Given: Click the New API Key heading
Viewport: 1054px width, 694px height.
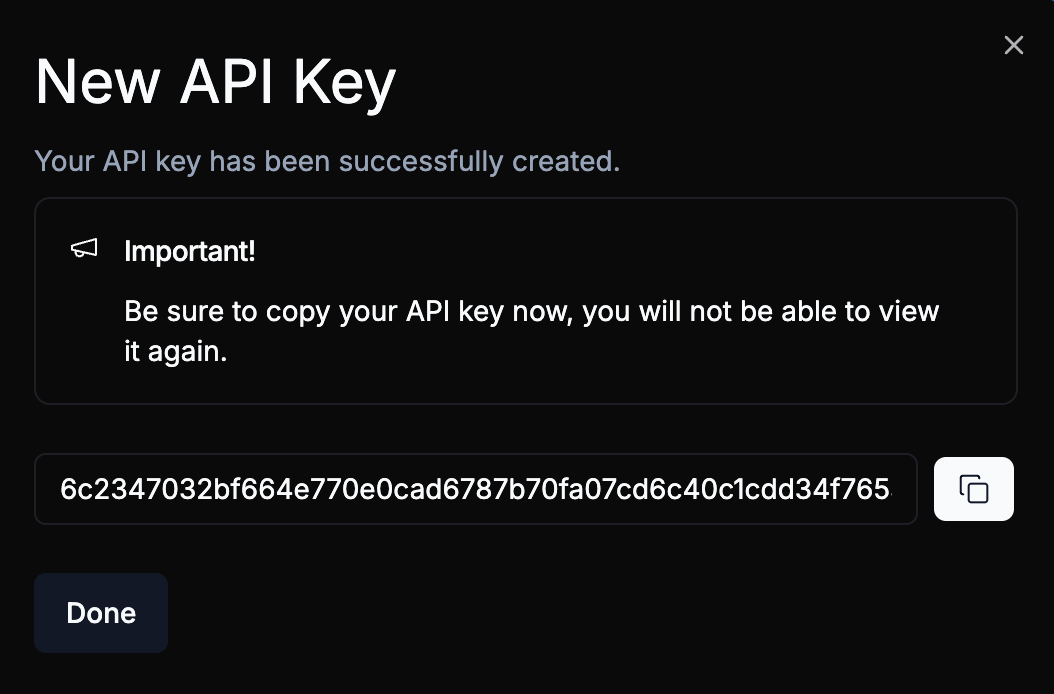Looking at the screenshot, I should point(214,81).
